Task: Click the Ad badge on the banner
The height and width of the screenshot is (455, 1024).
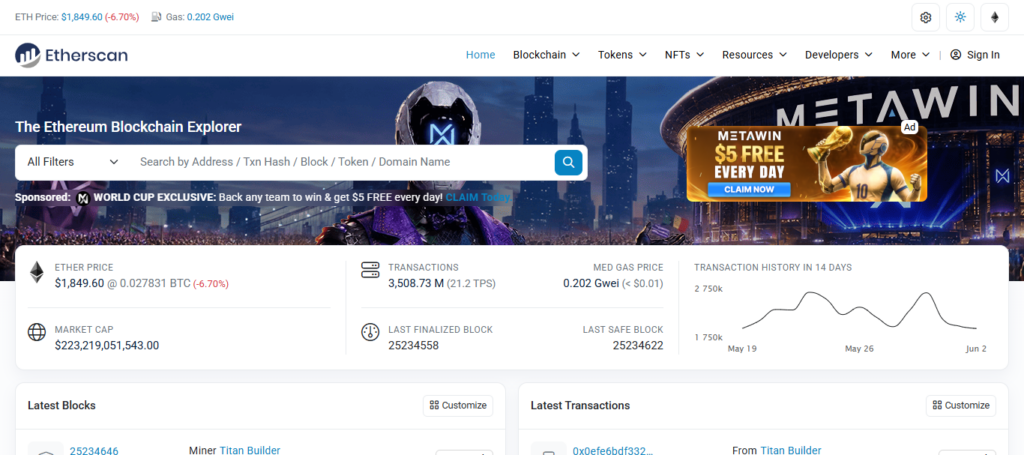Action: click(x=910, y=127)
